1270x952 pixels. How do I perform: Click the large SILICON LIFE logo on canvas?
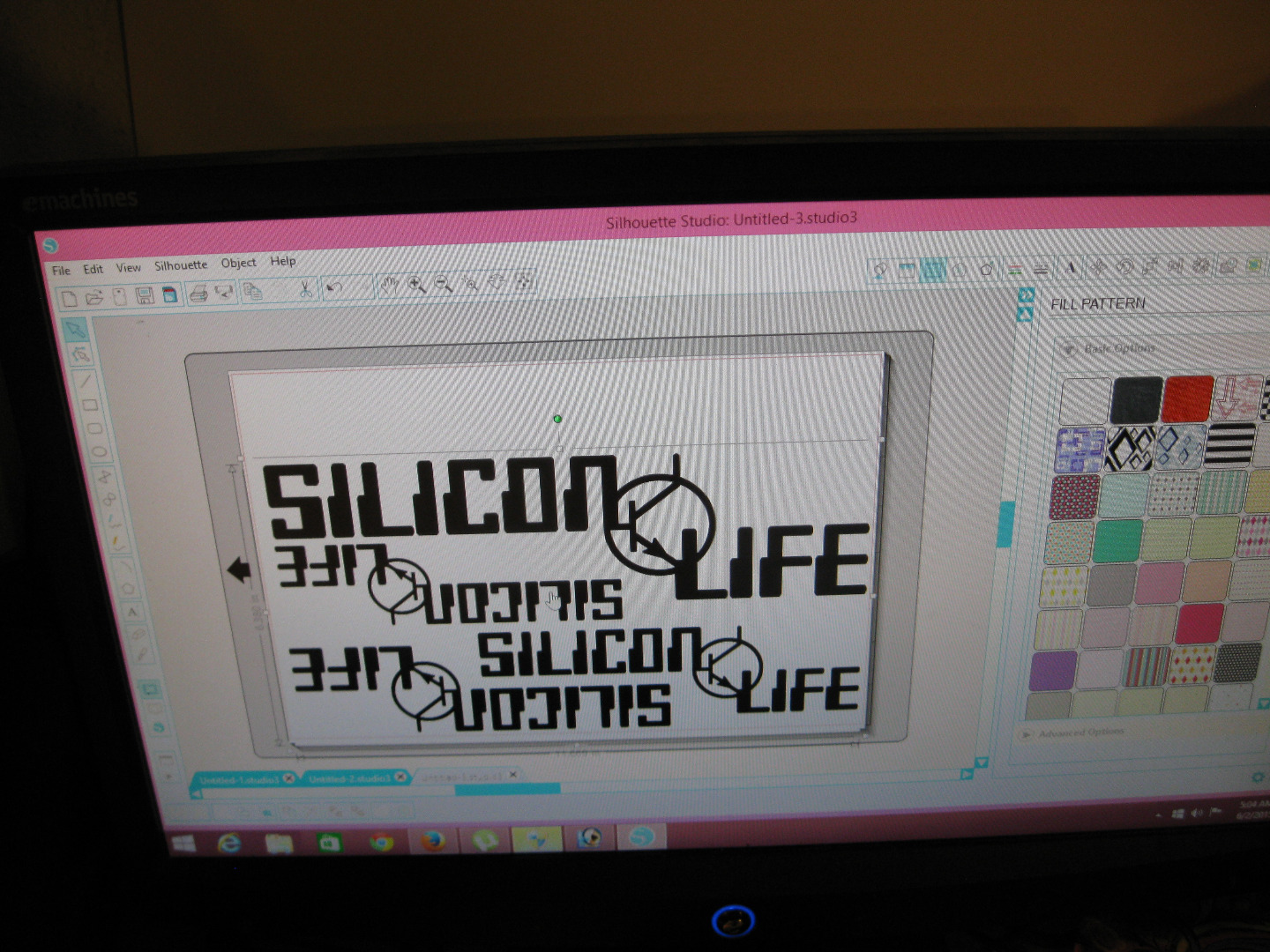tap(566, 527)
